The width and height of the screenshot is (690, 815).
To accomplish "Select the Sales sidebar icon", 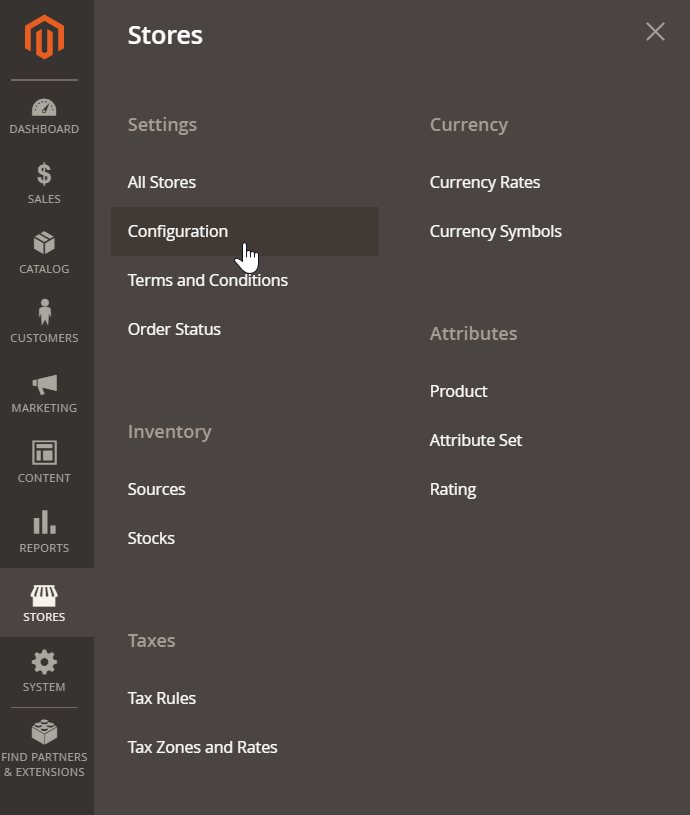I will pos(44,182).
